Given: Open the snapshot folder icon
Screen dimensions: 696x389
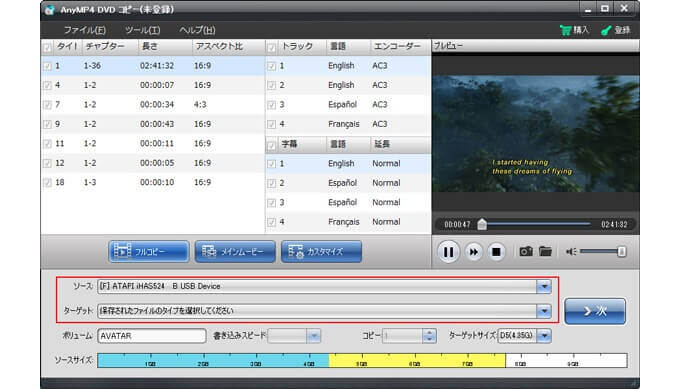Looking at the screenshot, I should pyautogui.click(x=545, y=251).
